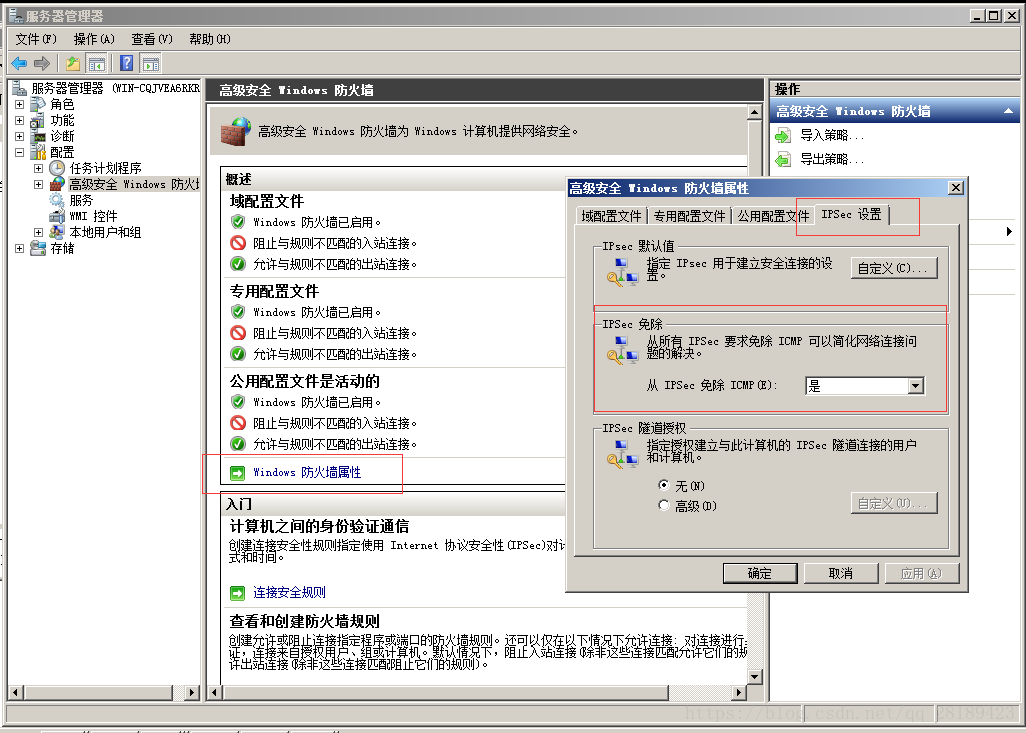1026x733 pixels.
Task: Open the 连接安全规则 link
Action: pyautogui.click(x=289, y=593)
